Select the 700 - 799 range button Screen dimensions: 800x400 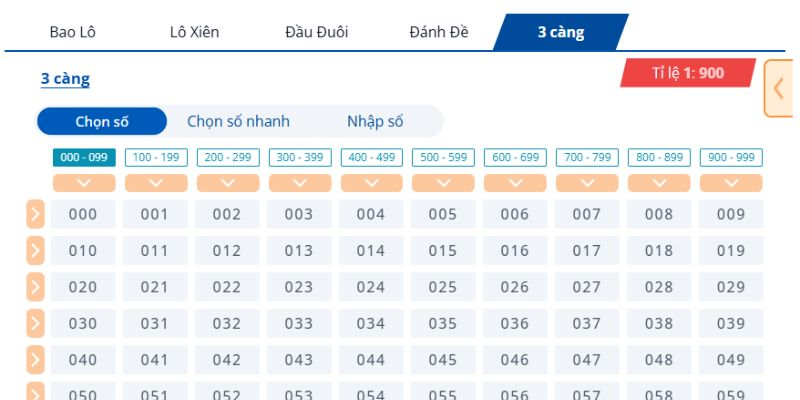(587, 158)
